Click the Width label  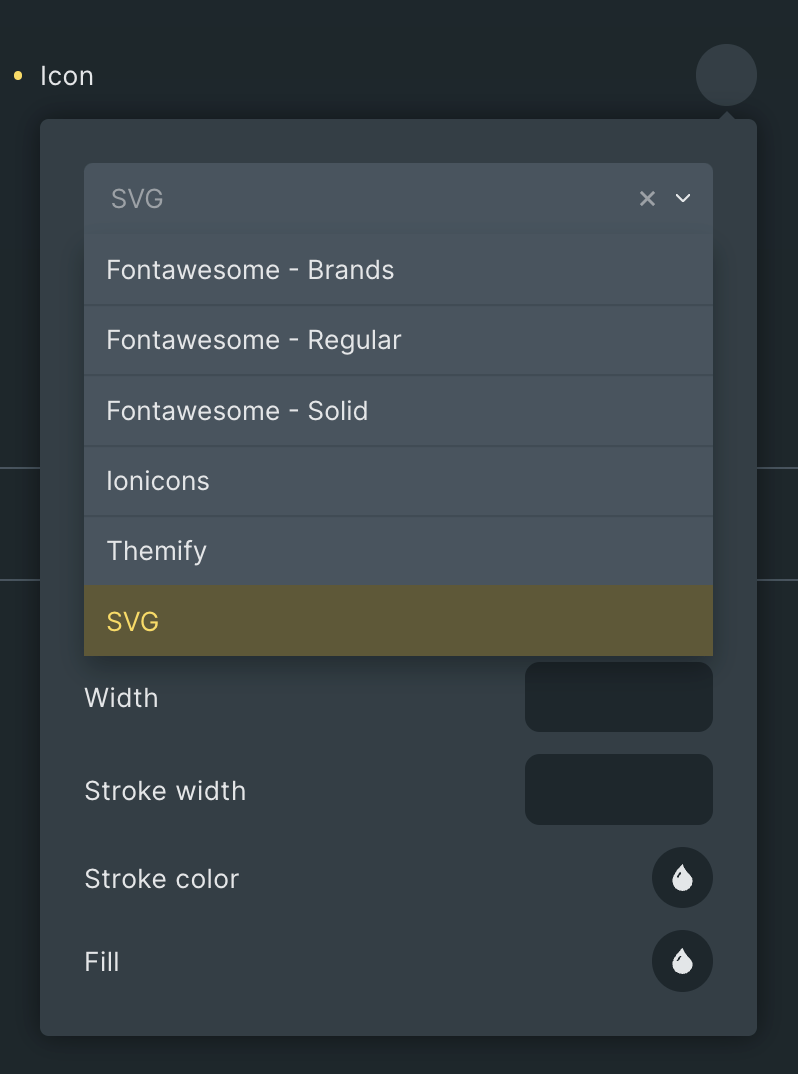(x=121, y=698)
